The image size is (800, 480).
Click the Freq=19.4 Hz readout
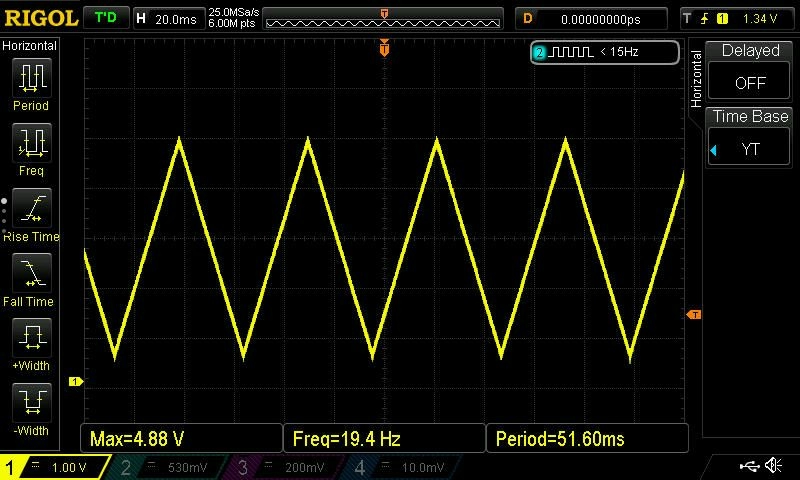384,438
